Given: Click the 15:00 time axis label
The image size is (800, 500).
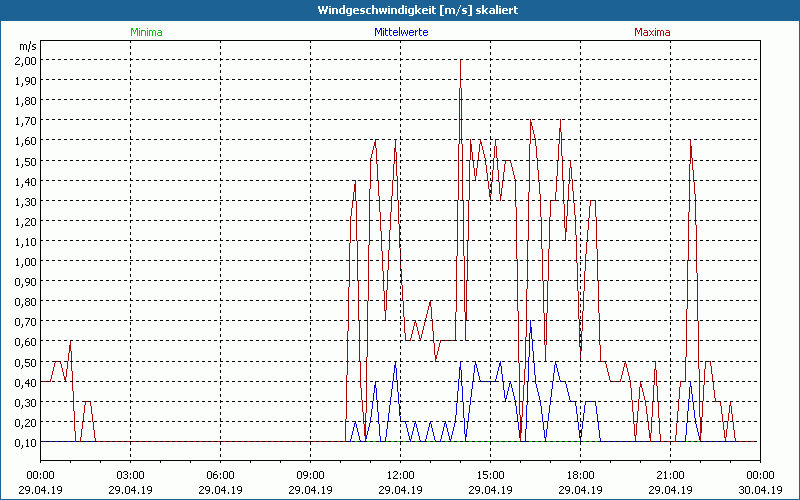Looking at the screenshot, I should [x=490, y=475].
